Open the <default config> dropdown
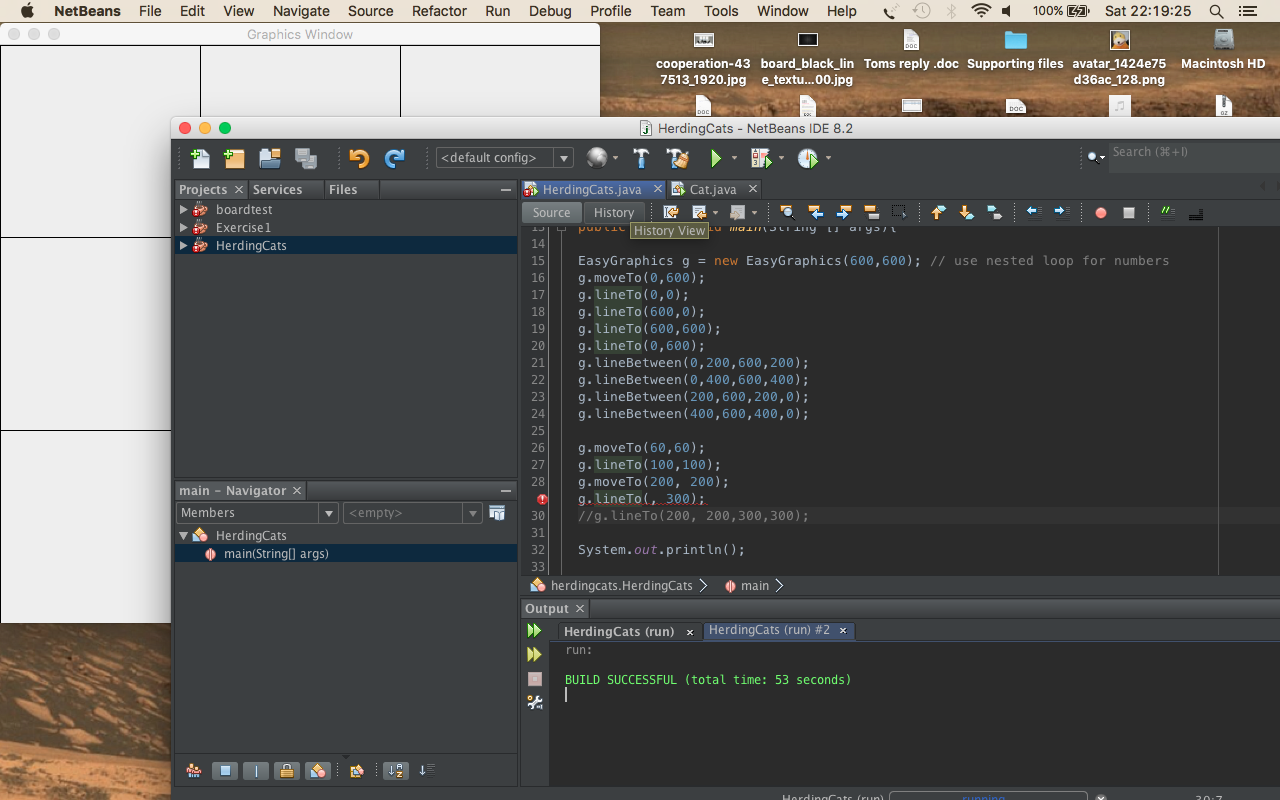The width and height of the screenshot is (1280, 800). [x=504, y=158]
